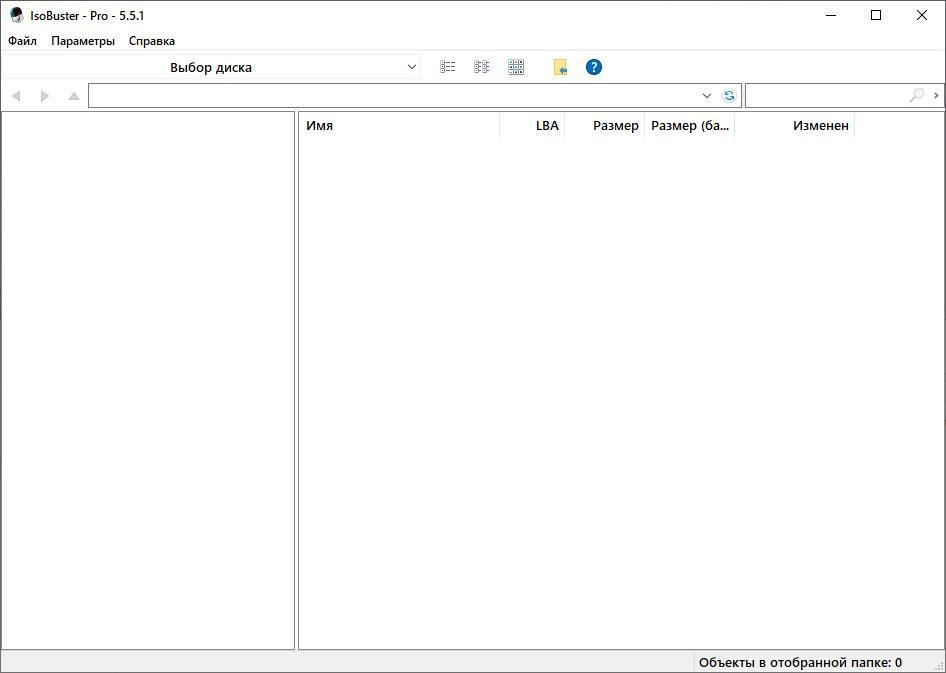Viewport: 946px width, 673px height.
Task: Maximize the IsoBuster window
Action: tap(876, 16)
